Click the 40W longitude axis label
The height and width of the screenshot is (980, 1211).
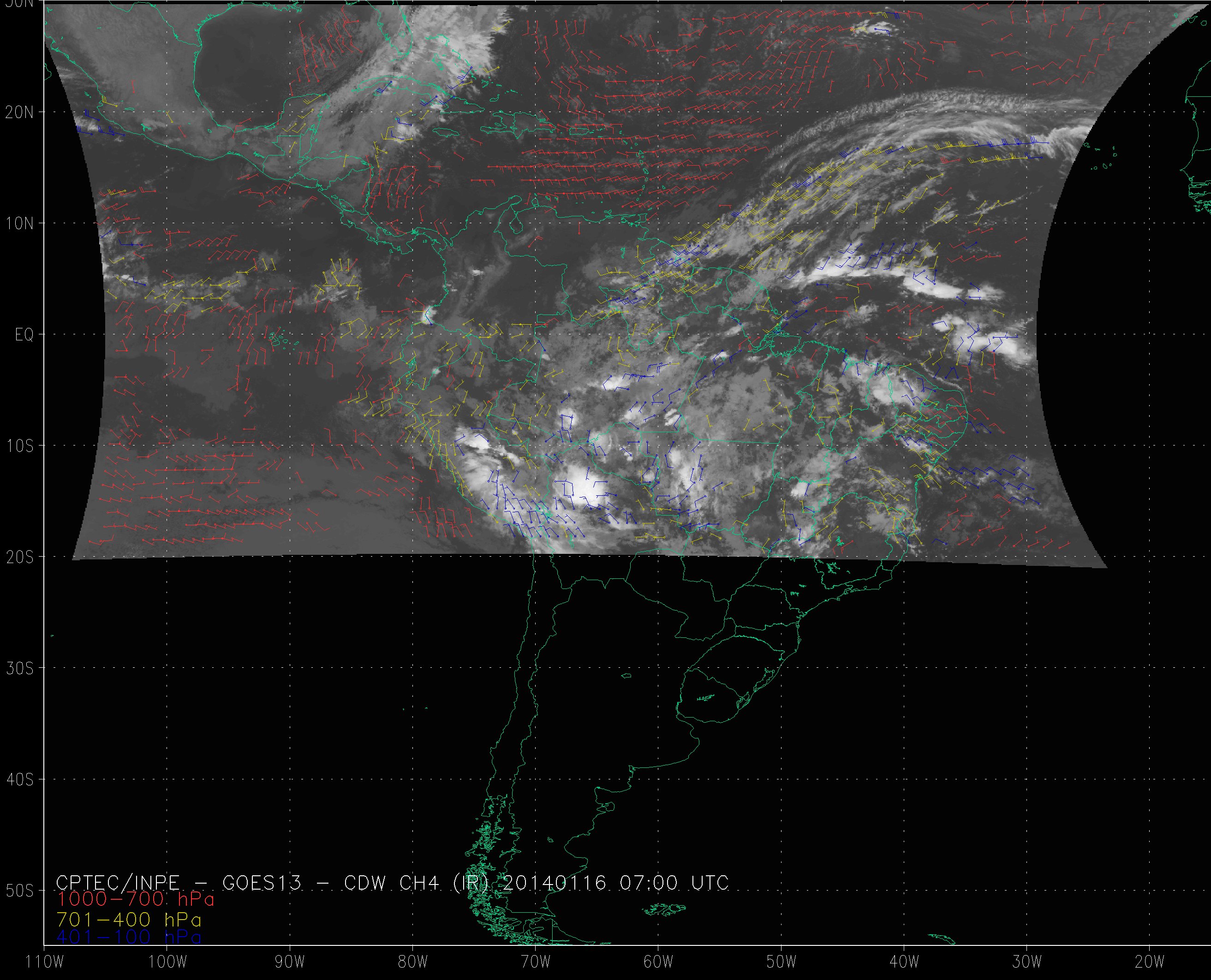[904, 962]
